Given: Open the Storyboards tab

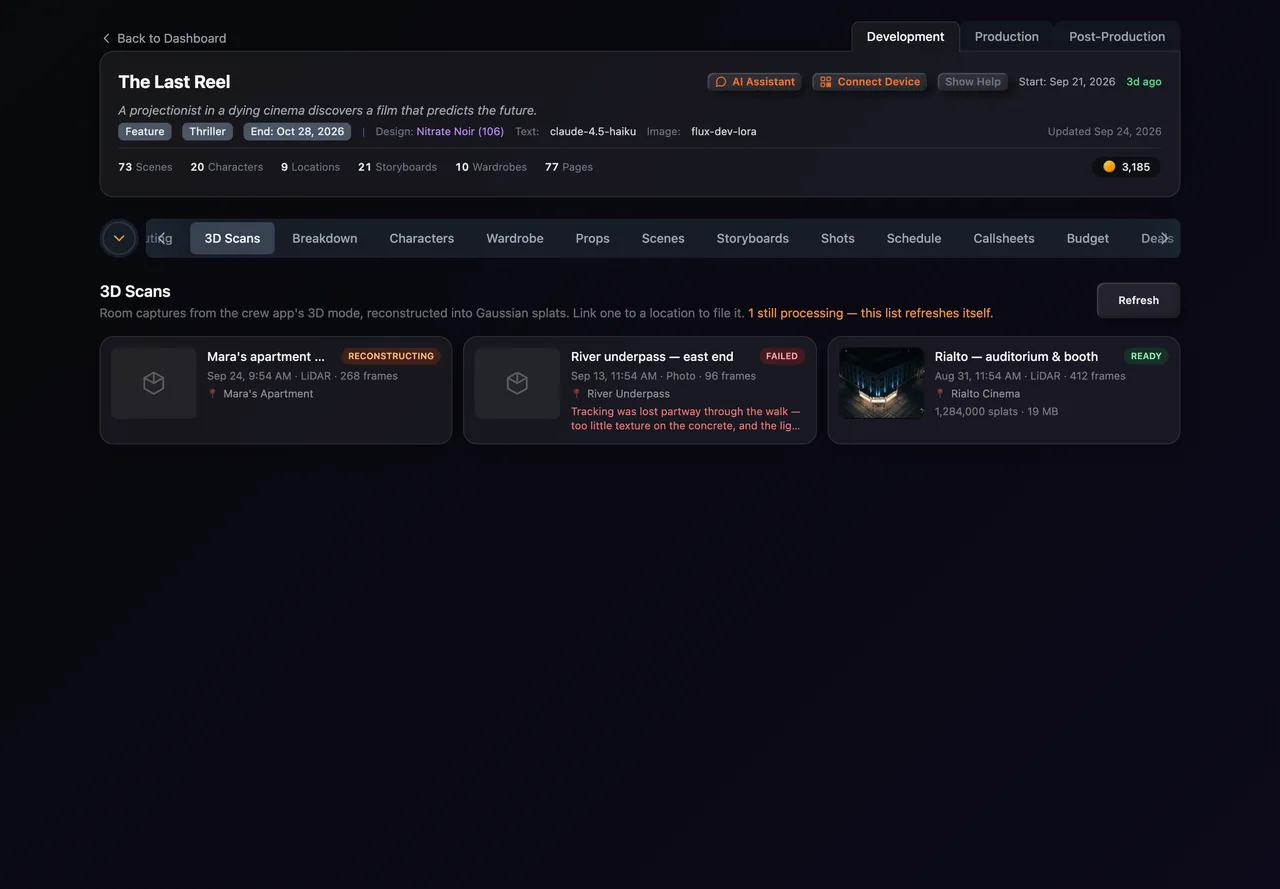Looking at the screenshot, I should [752, 238].
